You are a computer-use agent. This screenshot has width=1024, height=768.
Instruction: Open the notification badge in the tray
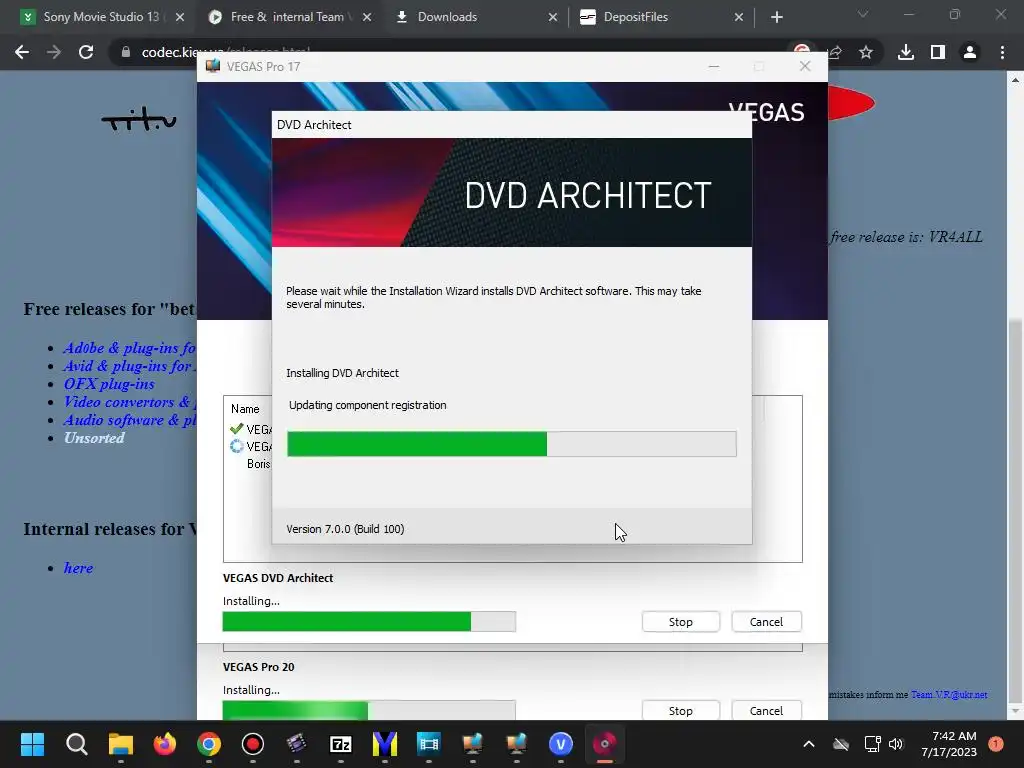coord(996,744)
